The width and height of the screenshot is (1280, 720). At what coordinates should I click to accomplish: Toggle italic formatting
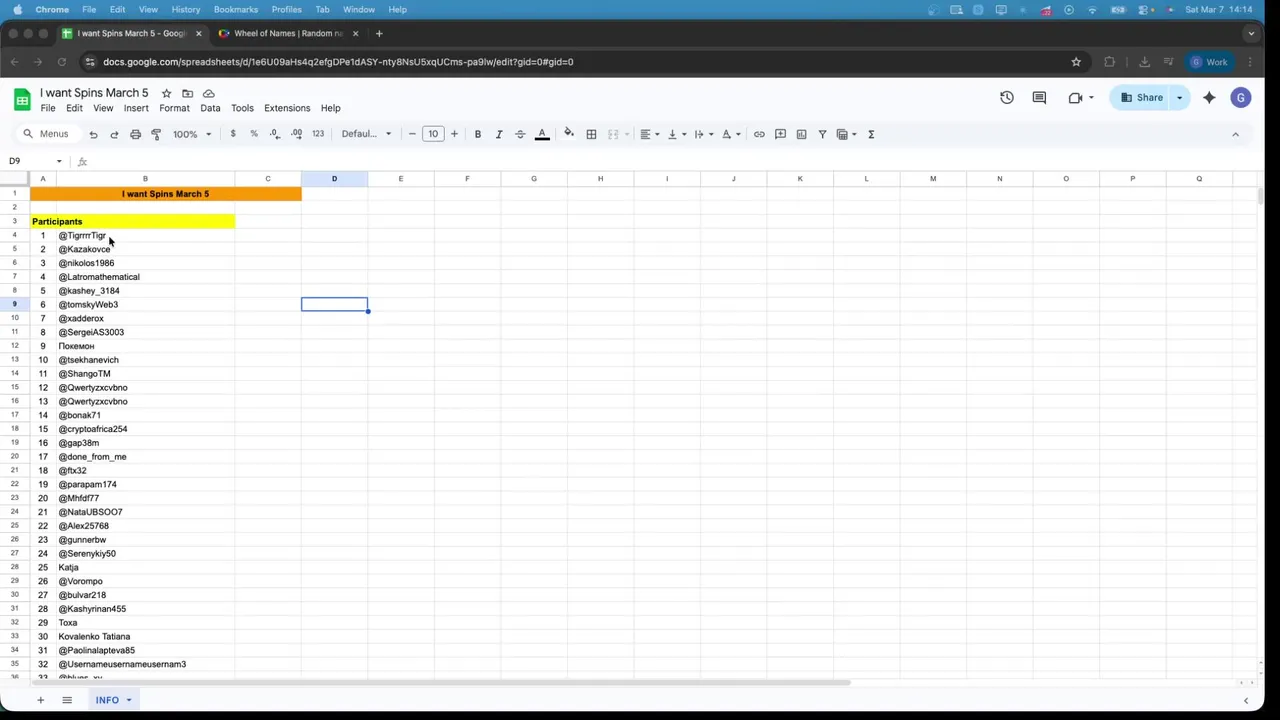pos(499,134)
